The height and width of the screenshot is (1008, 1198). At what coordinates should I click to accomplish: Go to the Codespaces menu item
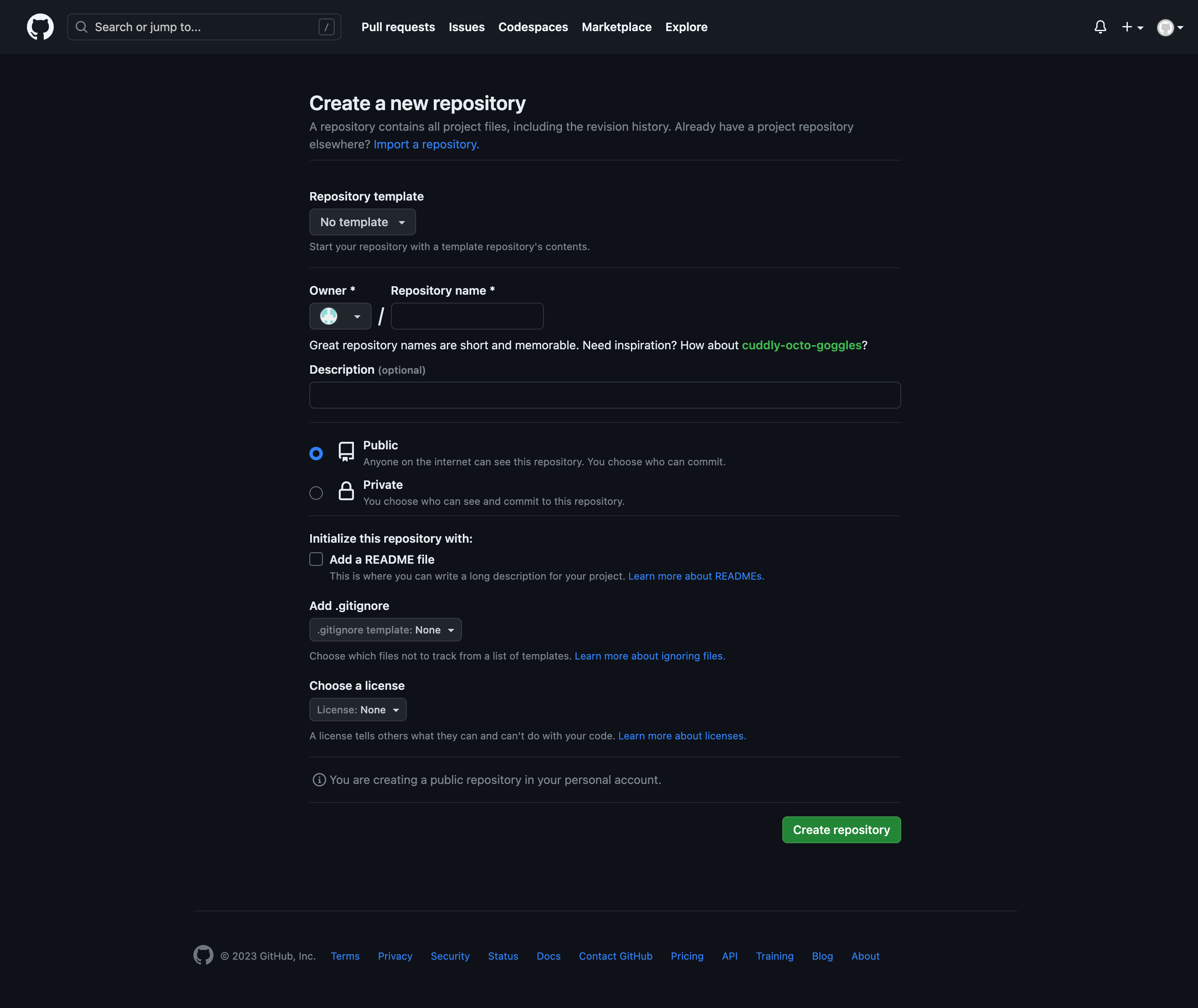point(533,26)
